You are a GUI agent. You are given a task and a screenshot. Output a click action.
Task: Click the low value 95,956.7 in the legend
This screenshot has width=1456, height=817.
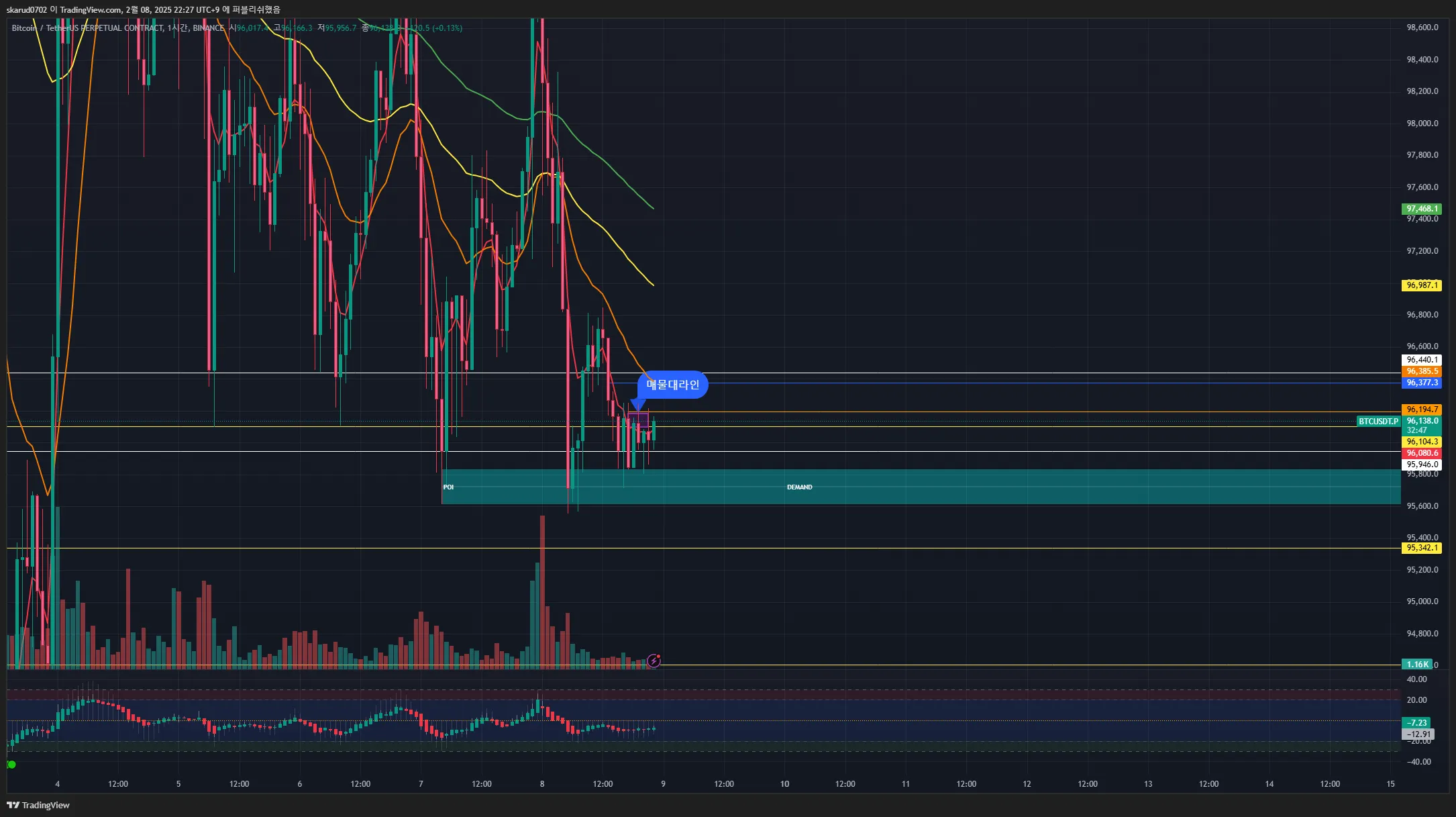(x=341, y=28)
